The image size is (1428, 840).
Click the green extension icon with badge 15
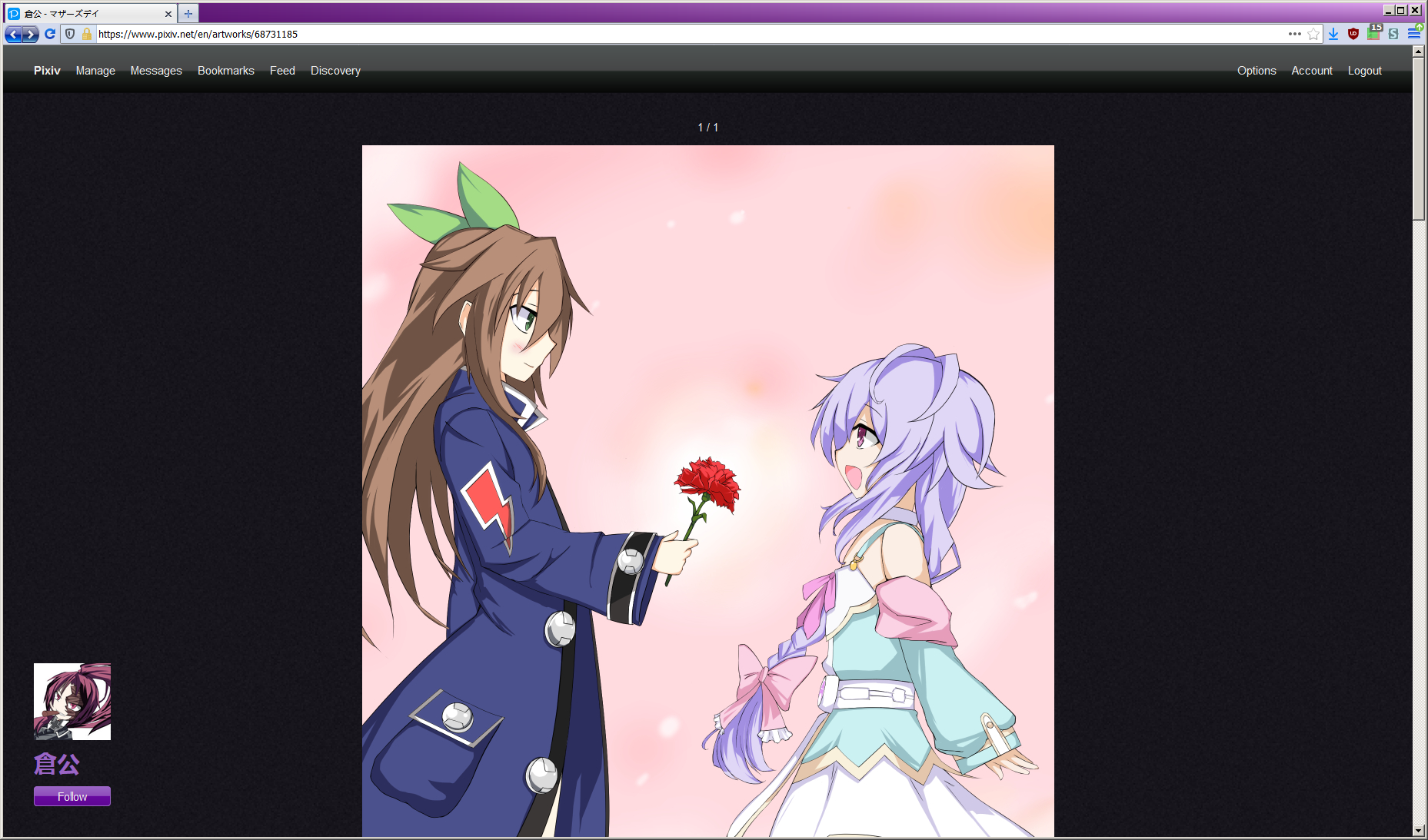click(1373, 33)
